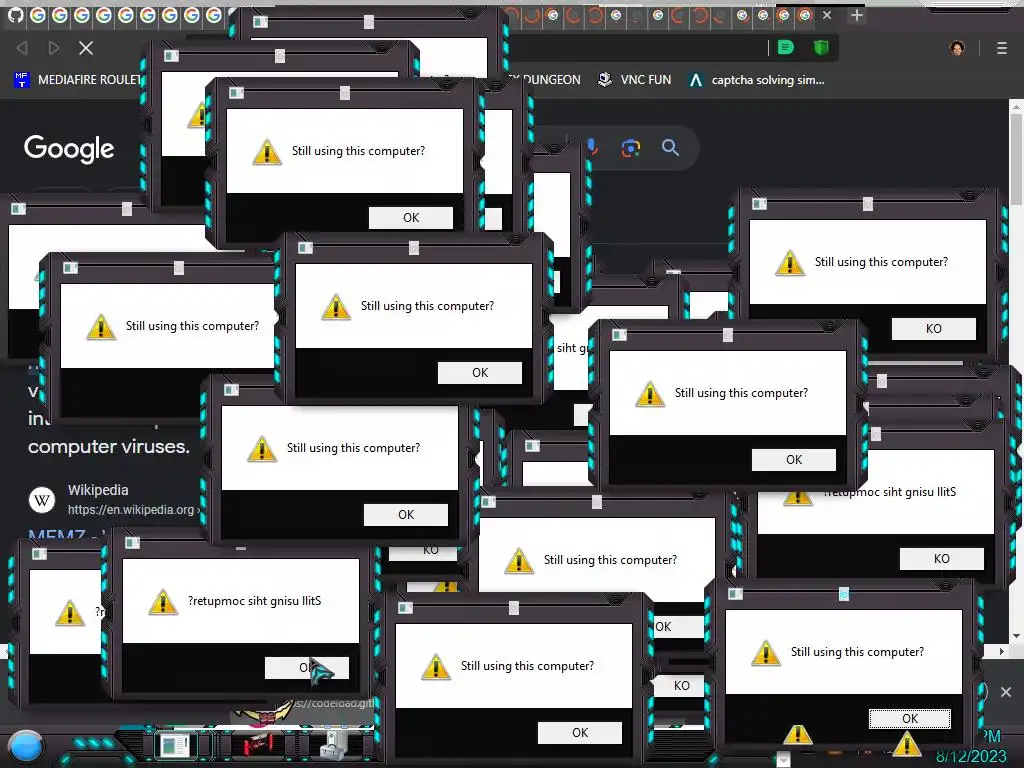The height and width of the screenshot is (768, 1024).
Task: Stop page loading with the X button
Action: point(86,48)
